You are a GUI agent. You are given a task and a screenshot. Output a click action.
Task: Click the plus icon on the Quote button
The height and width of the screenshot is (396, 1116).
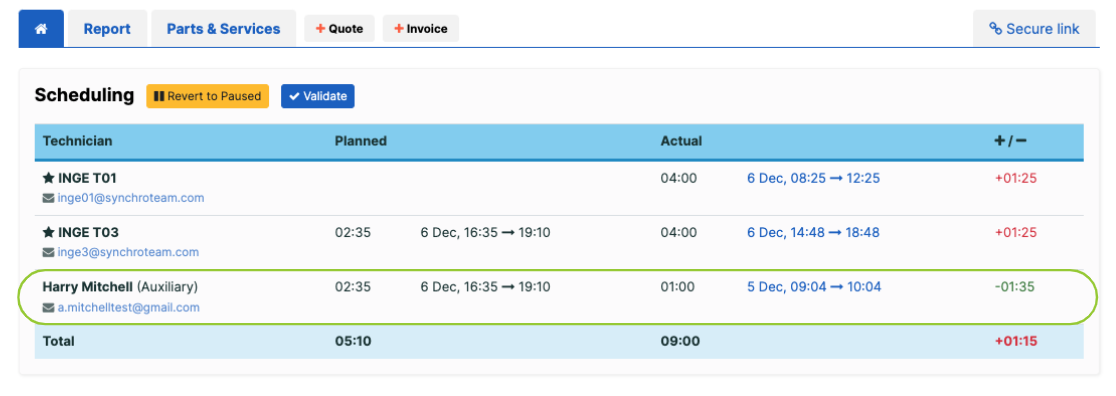coord(320,28)
